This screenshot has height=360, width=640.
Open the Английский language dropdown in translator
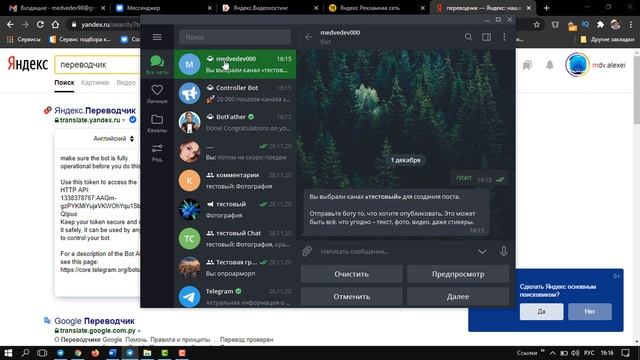coord(113,139)
